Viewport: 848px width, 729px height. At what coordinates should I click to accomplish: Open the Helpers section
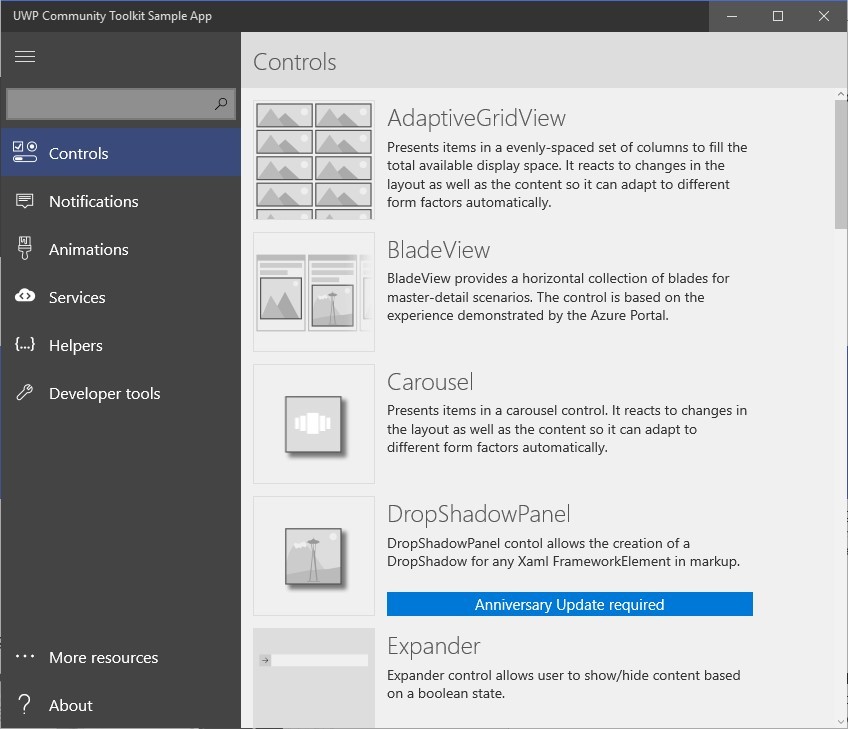[x=121, y=345]
